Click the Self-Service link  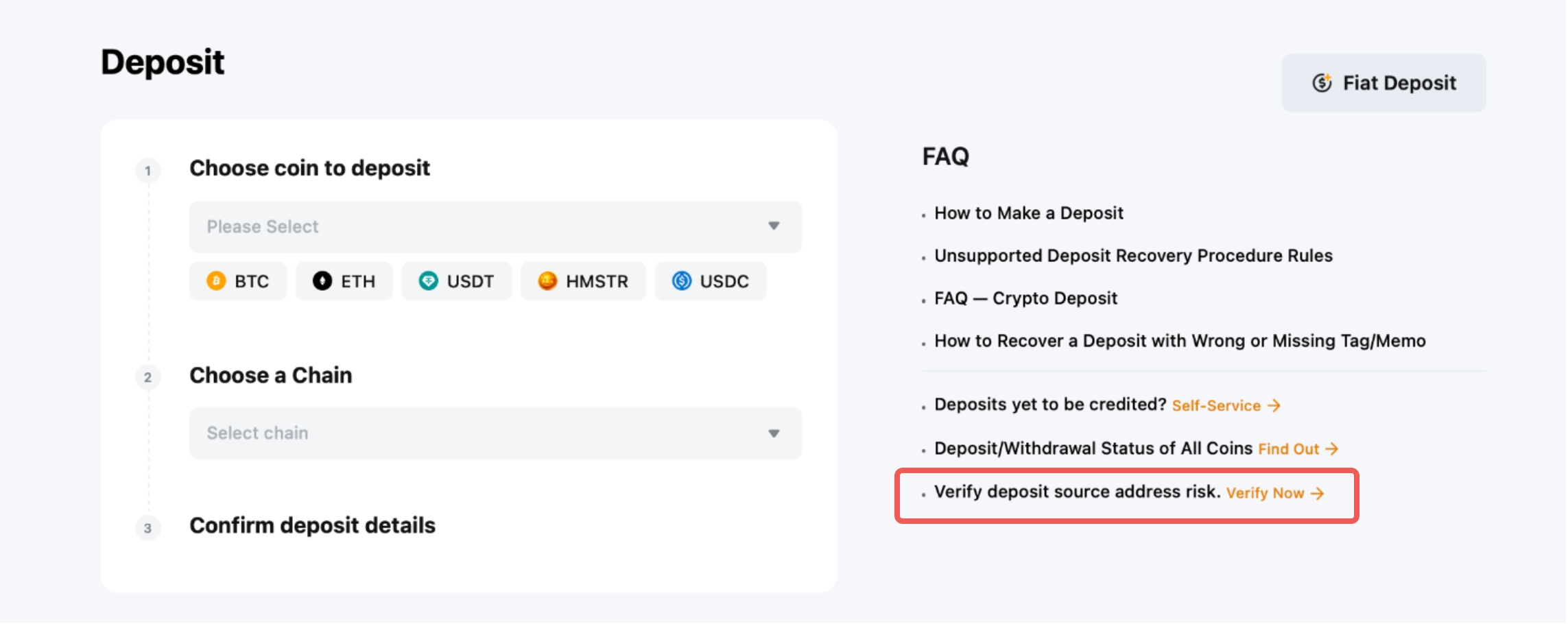coord(1216,406)
